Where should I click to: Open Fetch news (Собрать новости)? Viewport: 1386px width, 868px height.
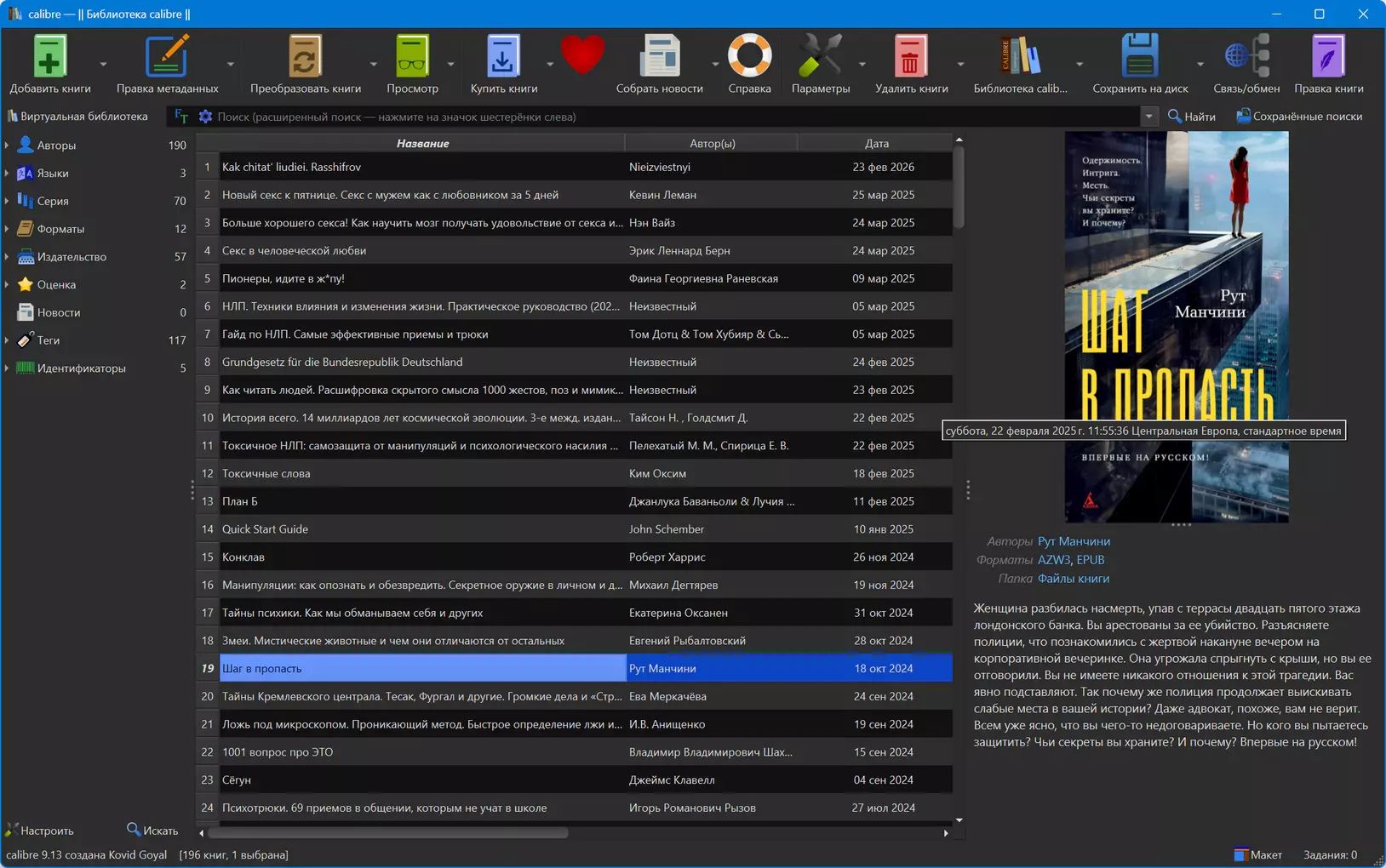(x=660, y=56)
